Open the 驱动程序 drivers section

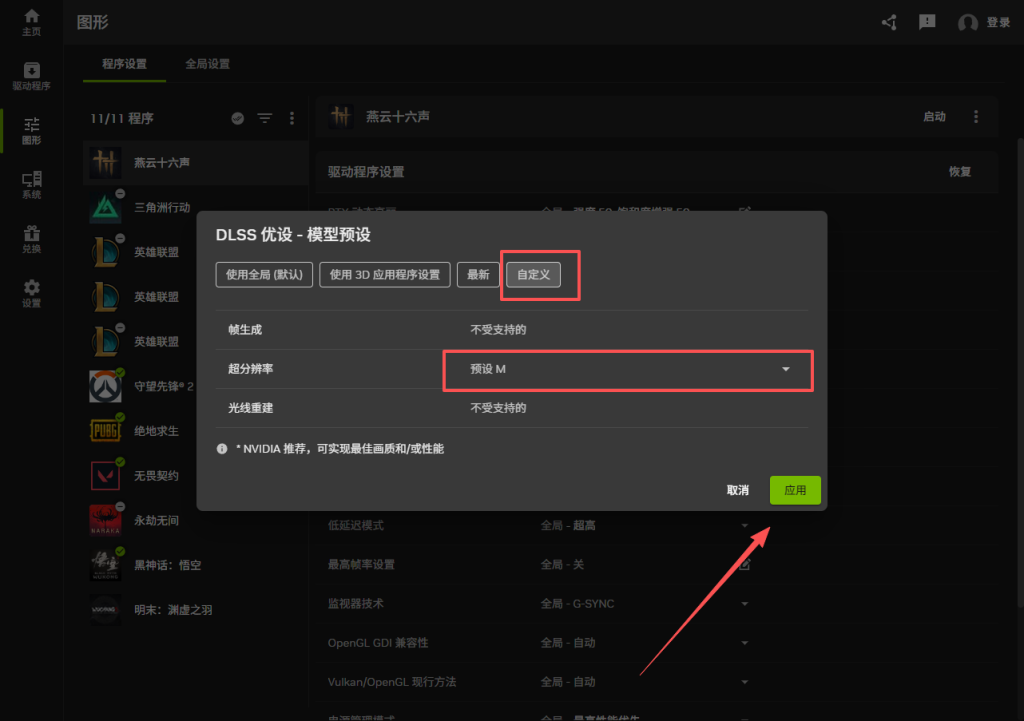pyautogui.click(x=32, y=76)
